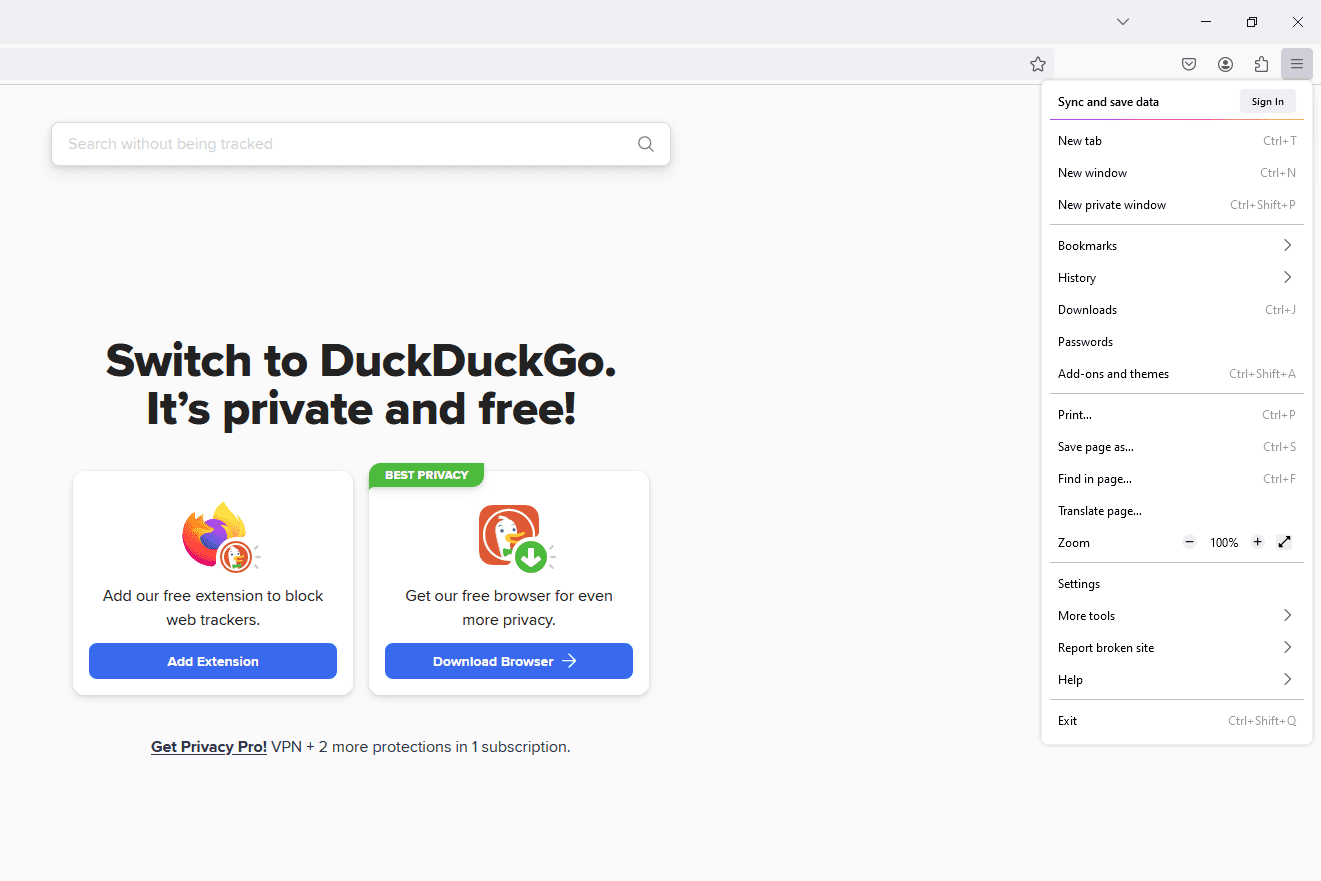Reset zoom via the 100% label
This screenshot has width=1321, height=881.
click(x=1224, y=543)
